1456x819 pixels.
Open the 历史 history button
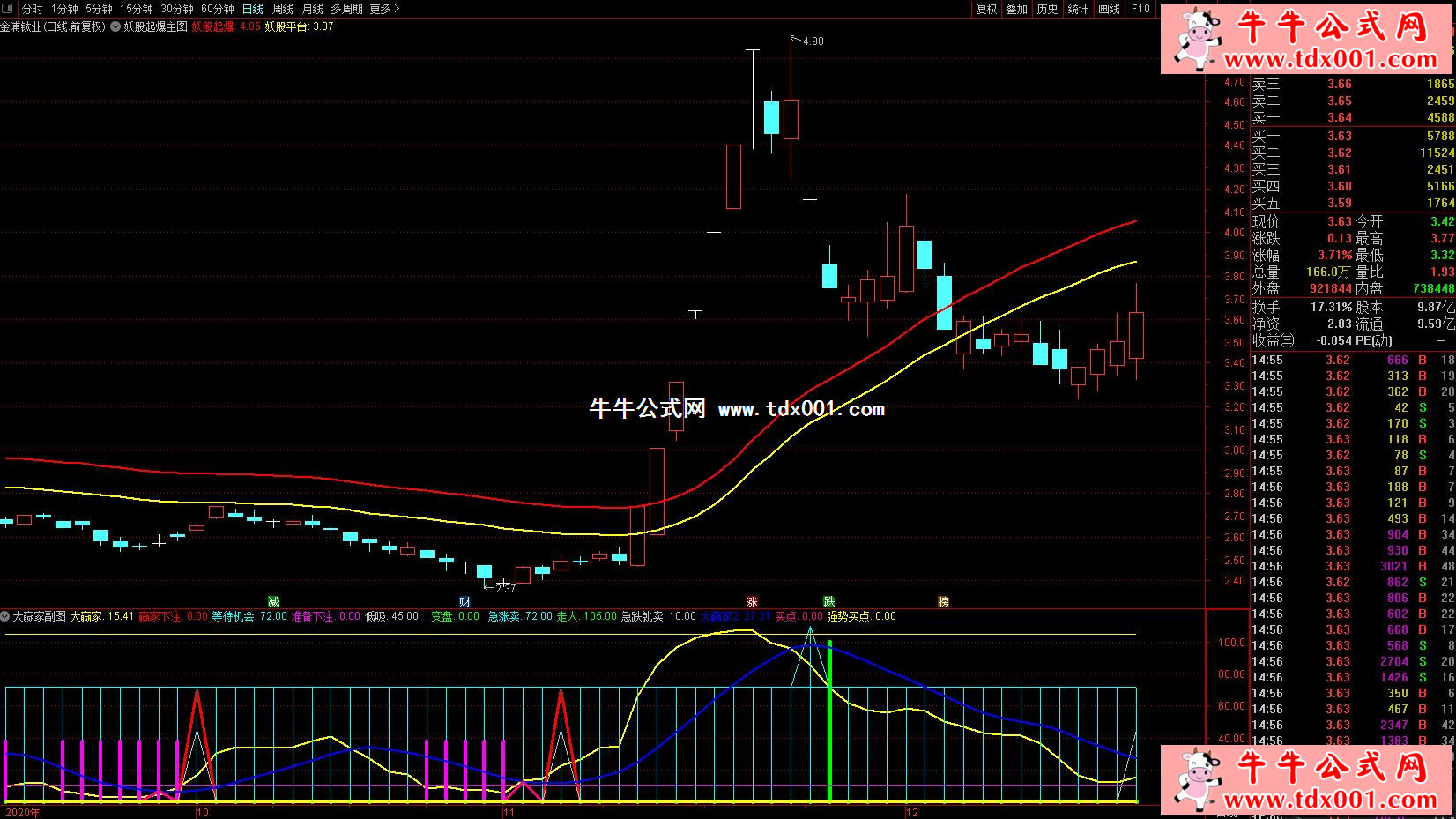[x=1047, y=9]
